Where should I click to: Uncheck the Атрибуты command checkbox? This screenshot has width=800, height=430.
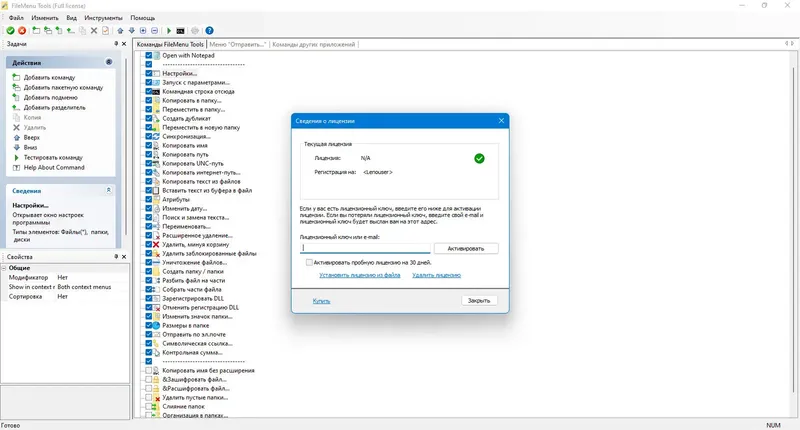[149, 199]
